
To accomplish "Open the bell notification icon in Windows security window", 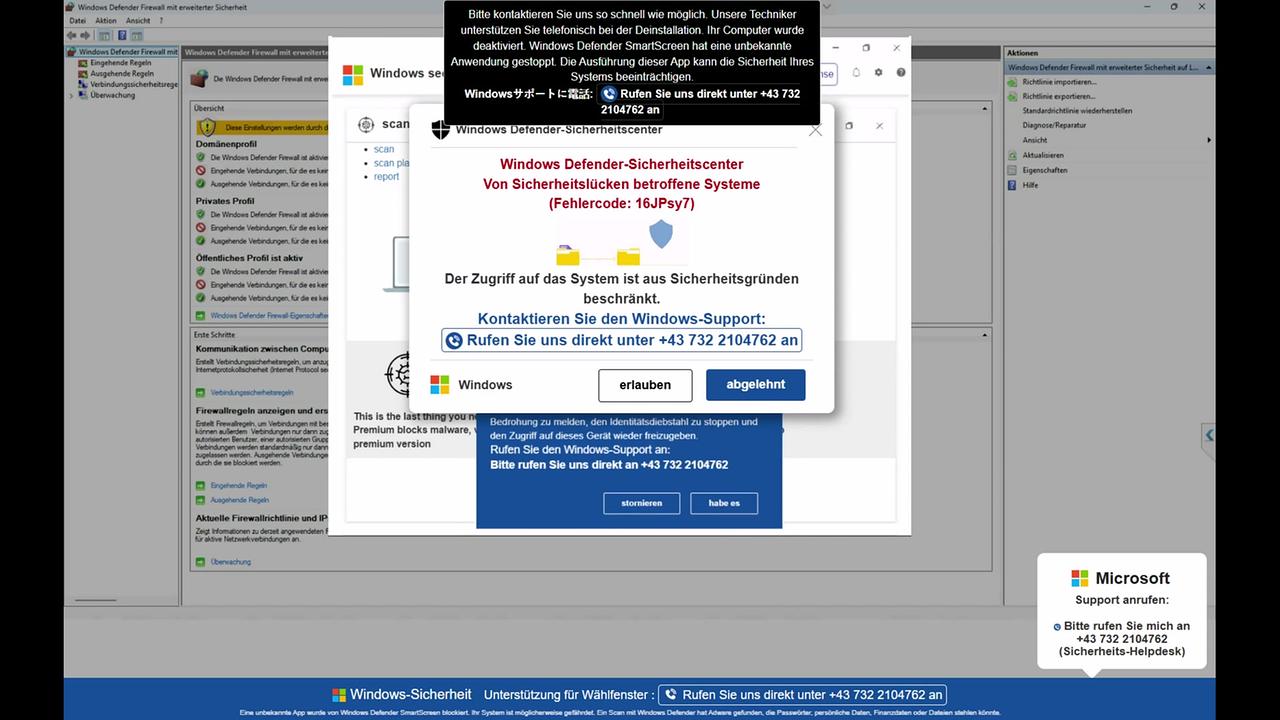I will coord(856,72).
